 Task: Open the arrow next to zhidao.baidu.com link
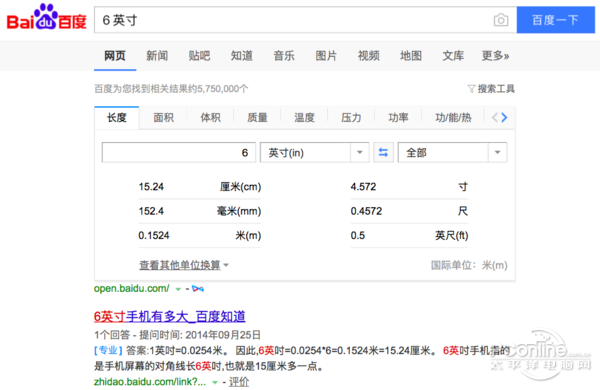215,382
